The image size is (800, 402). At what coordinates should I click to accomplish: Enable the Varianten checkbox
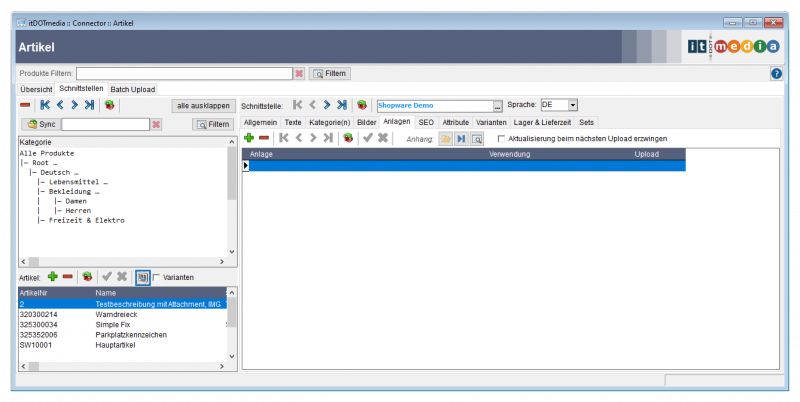[x=156, y=277]
